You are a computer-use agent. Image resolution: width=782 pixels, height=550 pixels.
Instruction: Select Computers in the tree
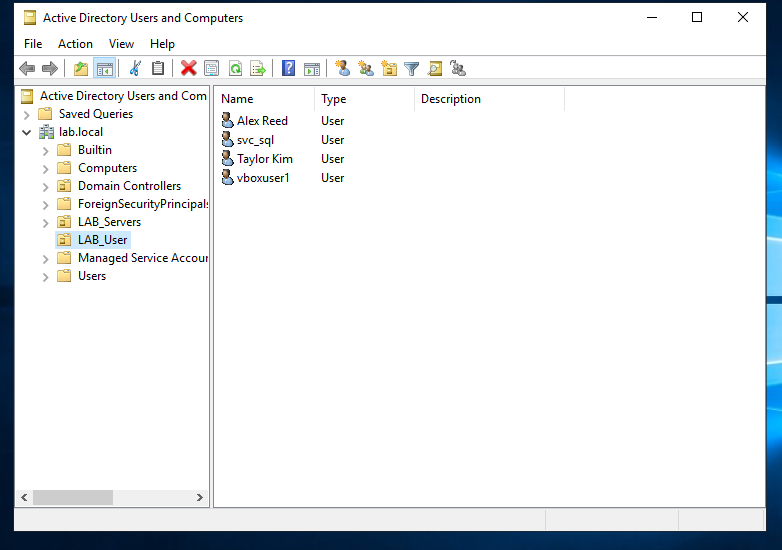click(x=107, y=168)
